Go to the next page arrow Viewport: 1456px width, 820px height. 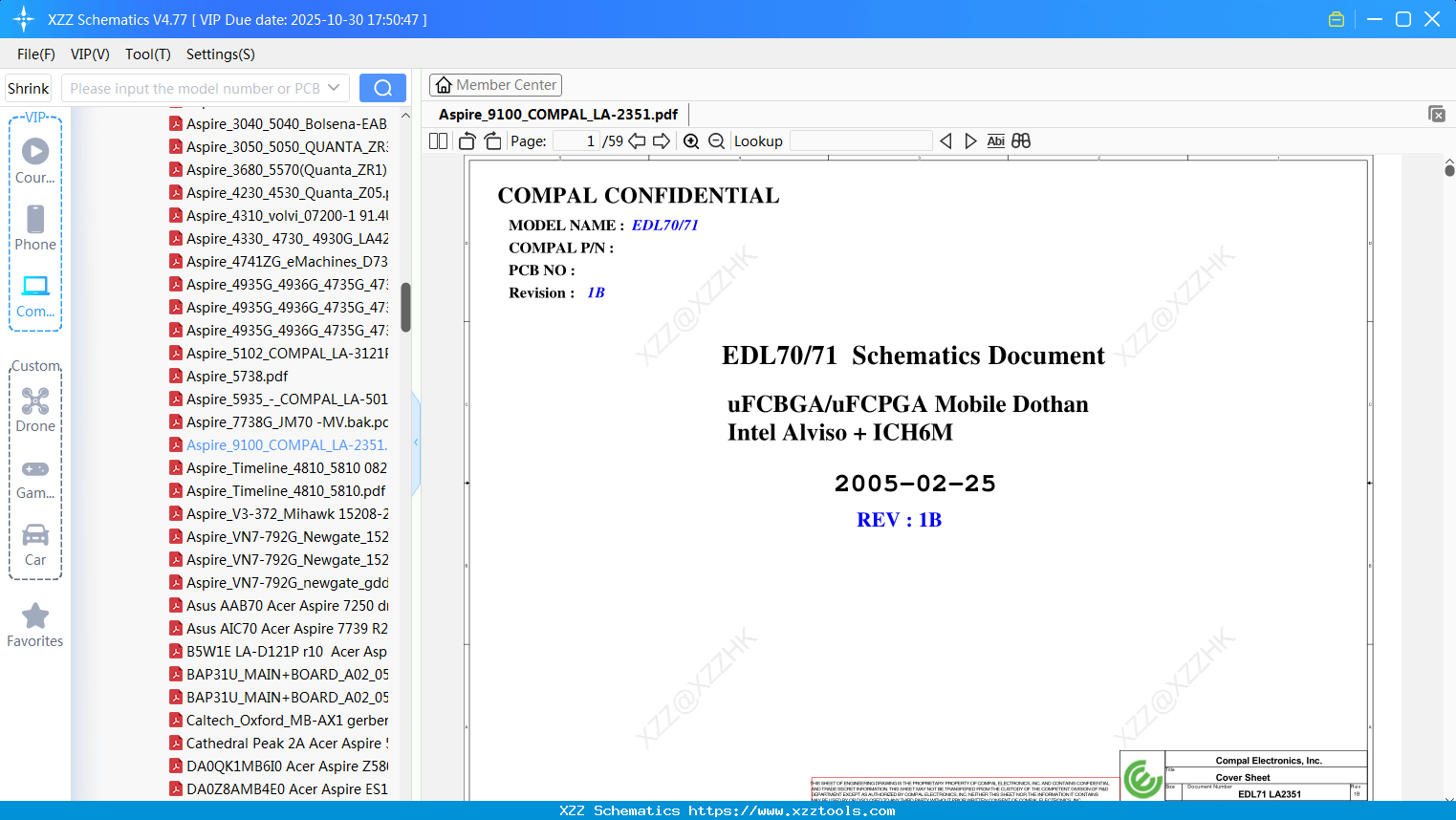click(x=662, y=141)
